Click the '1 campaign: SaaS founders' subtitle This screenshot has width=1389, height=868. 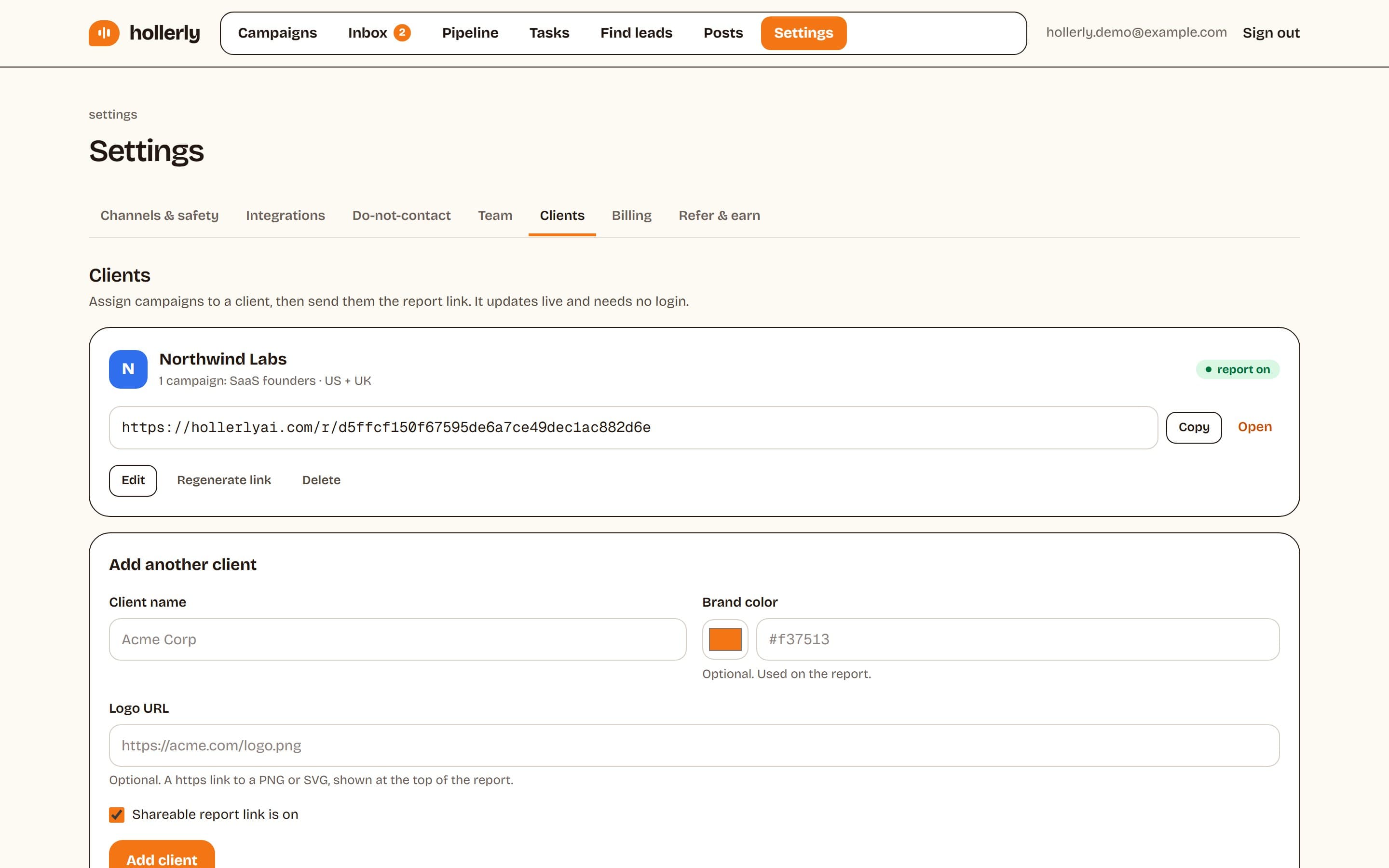[265, 380]
